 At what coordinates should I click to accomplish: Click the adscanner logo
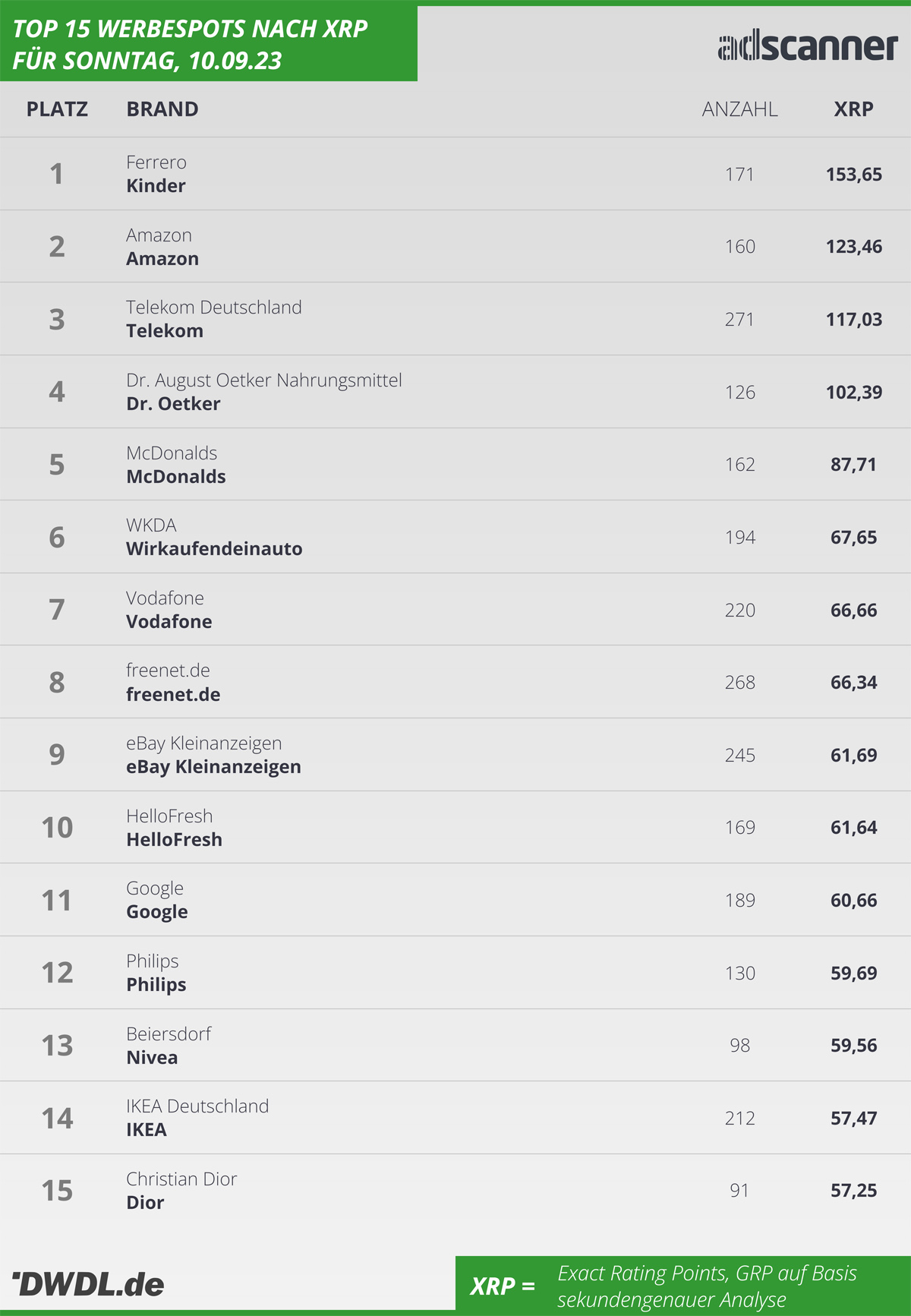(x=808, y=46)
